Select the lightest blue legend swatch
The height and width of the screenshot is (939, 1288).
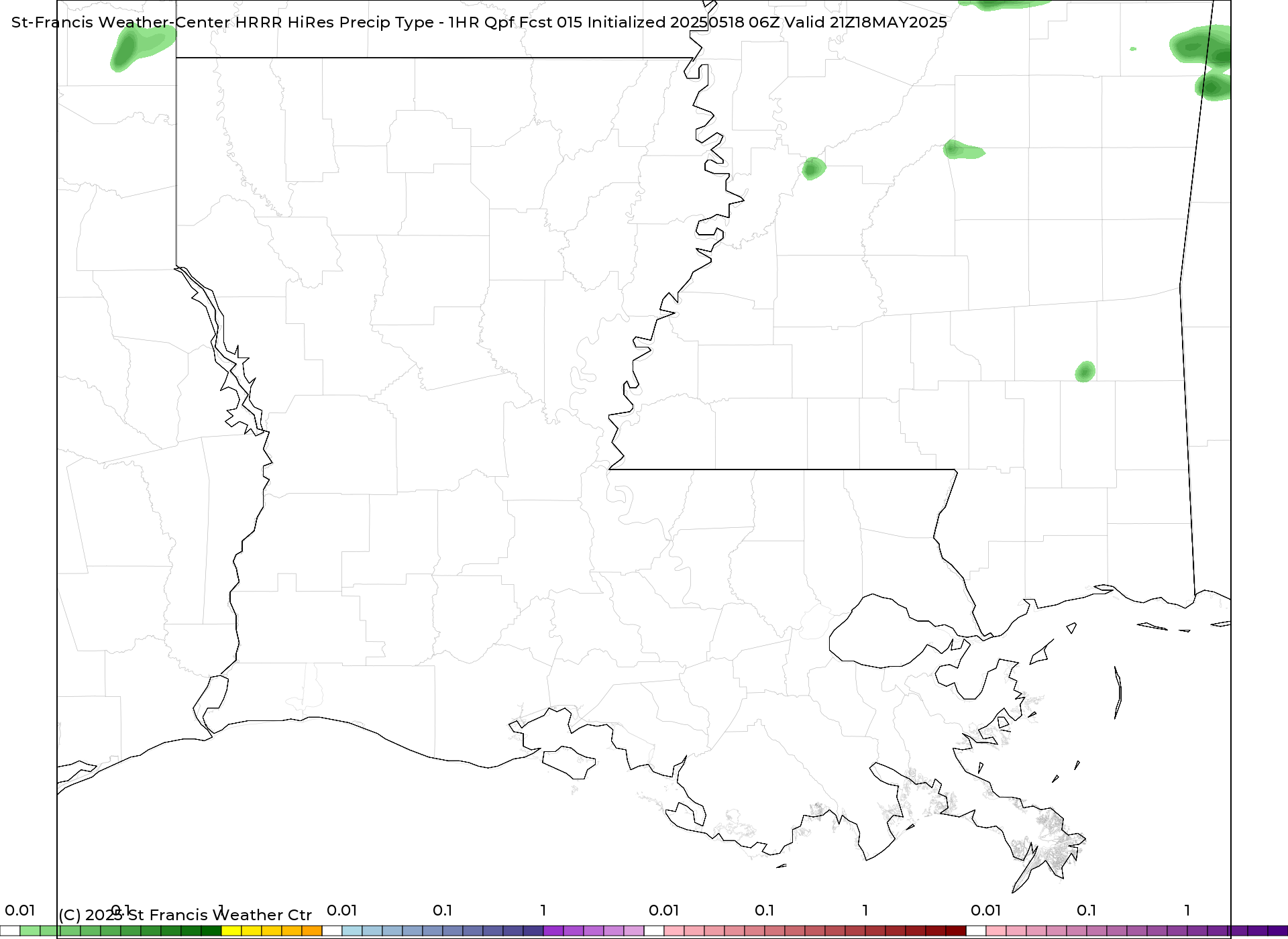tap(352, 931)
